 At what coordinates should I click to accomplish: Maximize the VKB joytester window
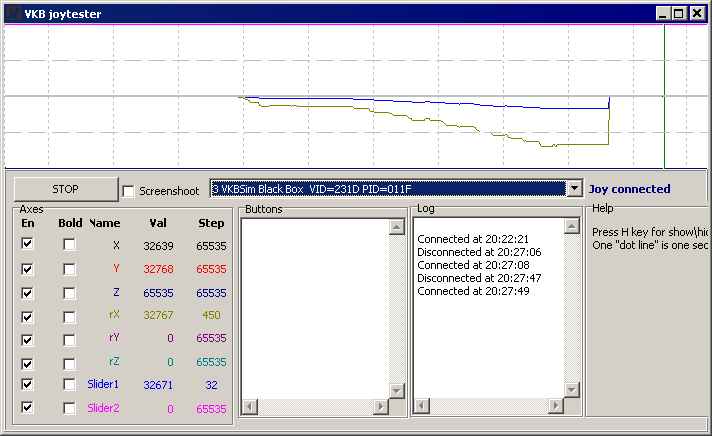tap(678, 14)
